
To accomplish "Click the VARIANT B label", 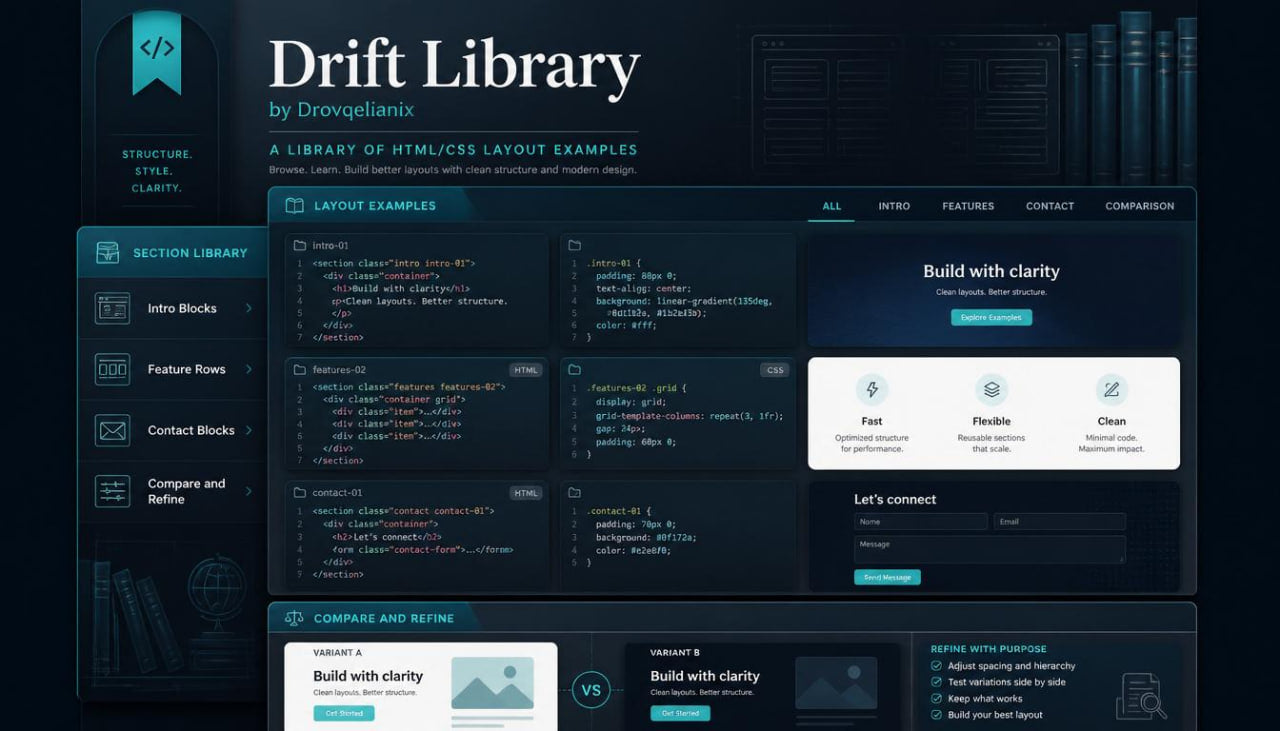I will click(x=675, y=653).
